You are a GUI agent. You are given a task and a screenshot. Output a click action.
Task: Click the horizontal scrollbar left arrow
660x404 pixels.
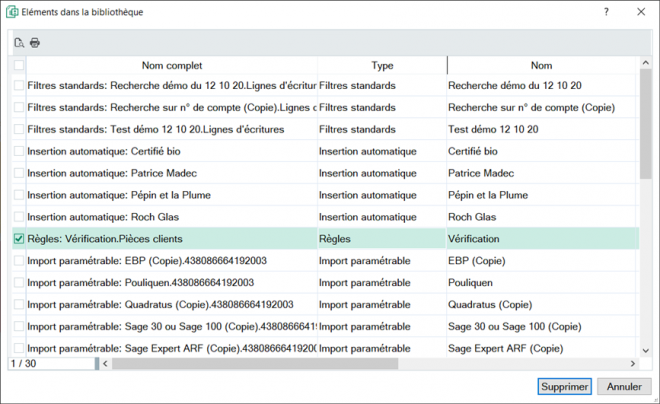105,363
